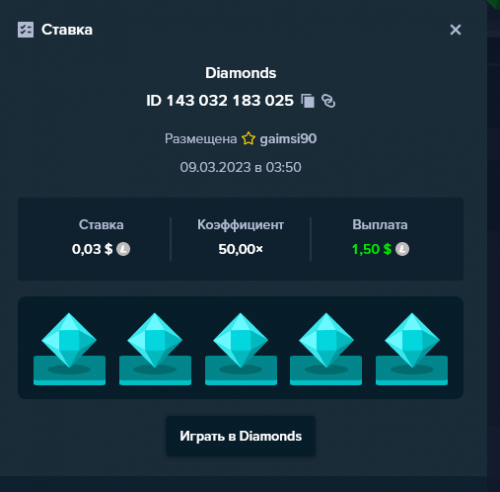The height and width of the screenshot is (492, 500).
Task: Copy the bet ID to clipboard
Action: tap(308, 101)
